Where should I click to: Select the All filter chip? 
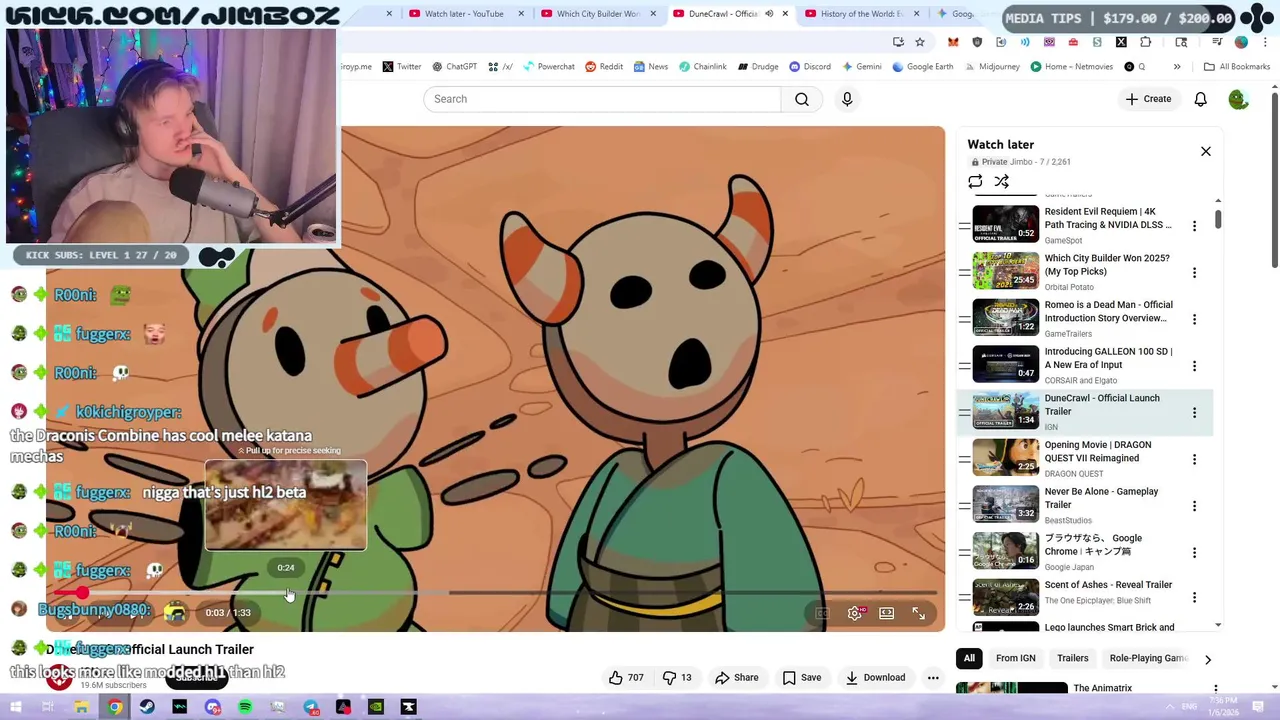point(969,658)
